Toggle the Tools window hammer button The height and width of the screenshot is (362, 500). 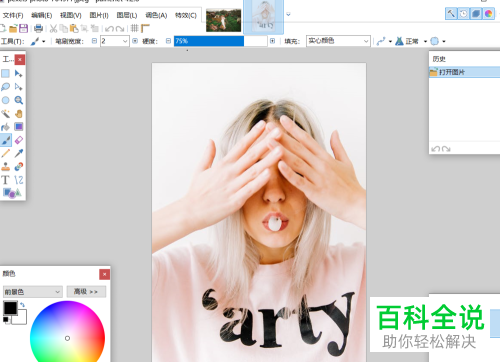pos(451,14)
